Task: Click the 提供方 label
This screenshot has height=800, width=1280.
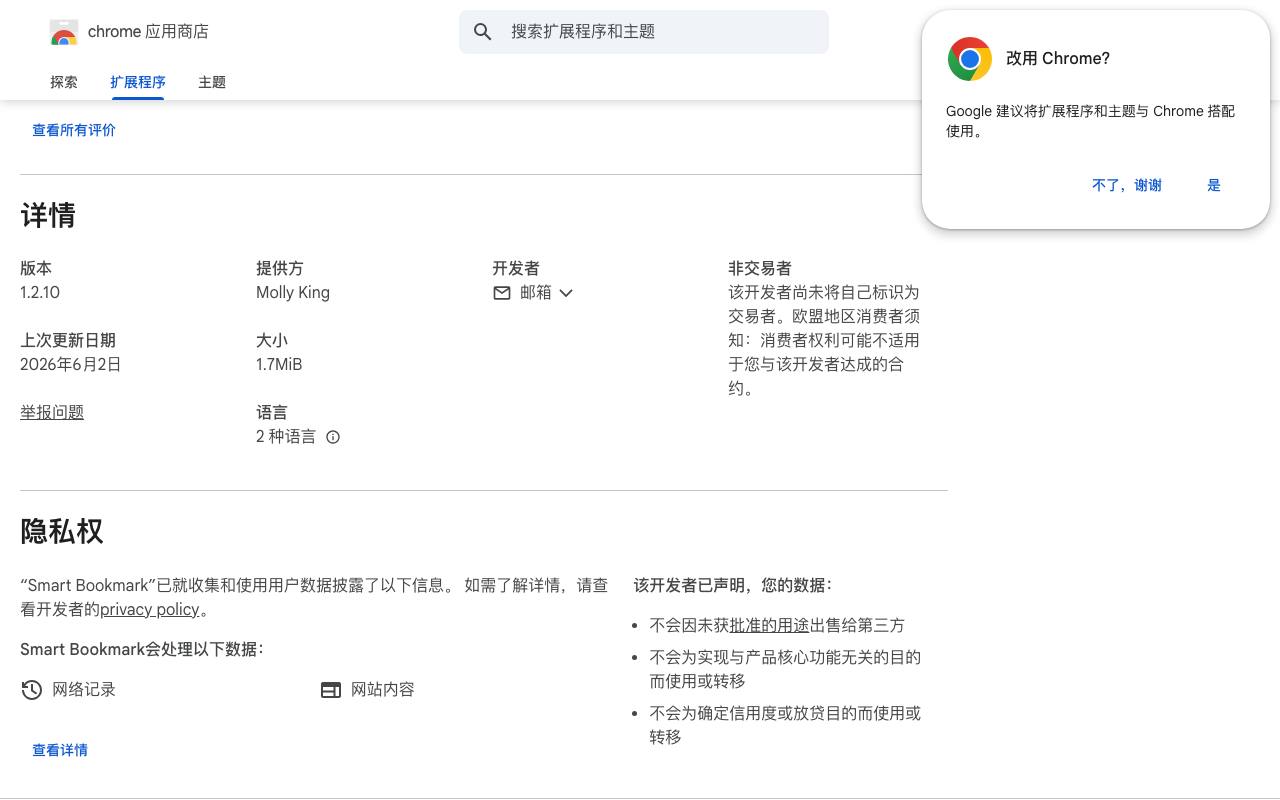Action: pyautogui.click(x=280, y=269)
